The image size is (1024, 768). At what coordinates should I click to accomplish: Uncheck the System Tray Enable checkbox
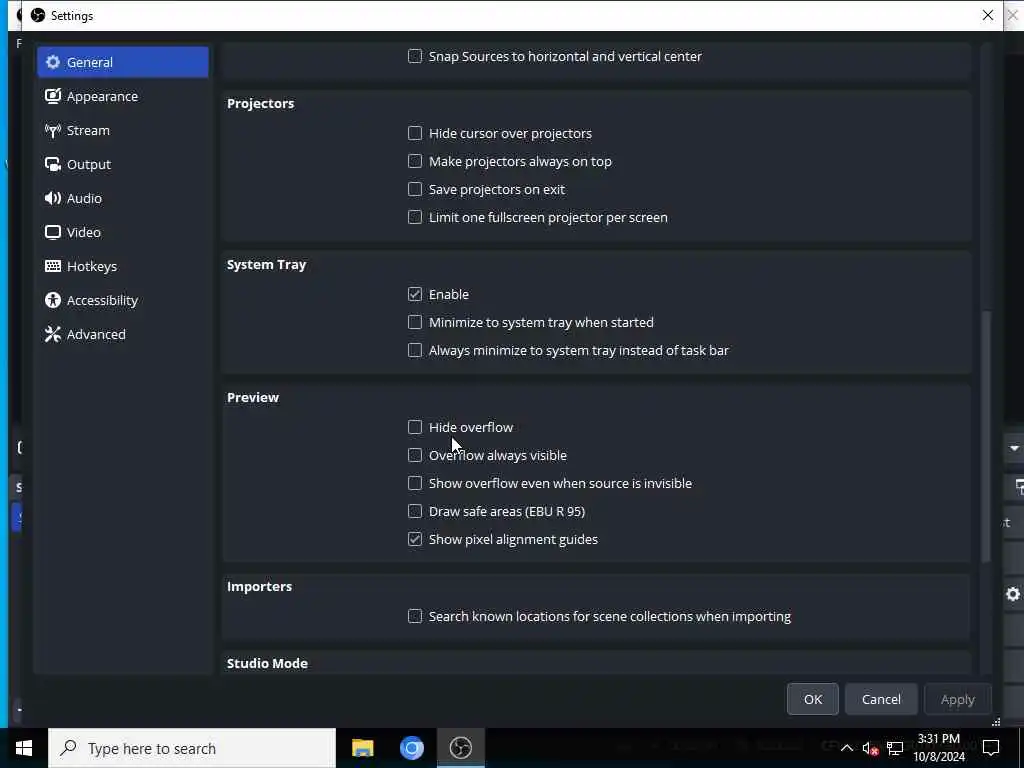415,295
